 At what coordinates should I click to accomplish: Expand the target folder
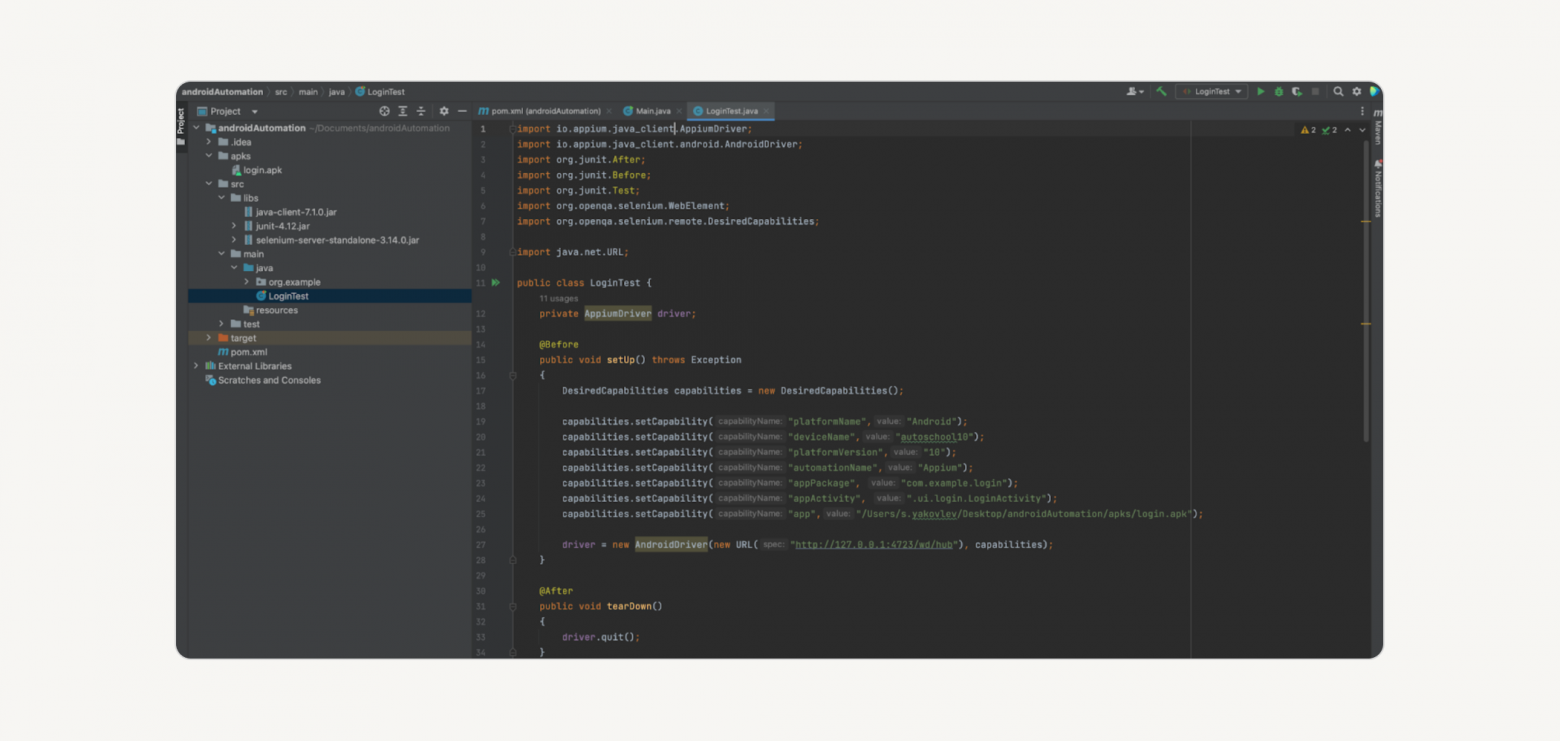pos(209,338)
